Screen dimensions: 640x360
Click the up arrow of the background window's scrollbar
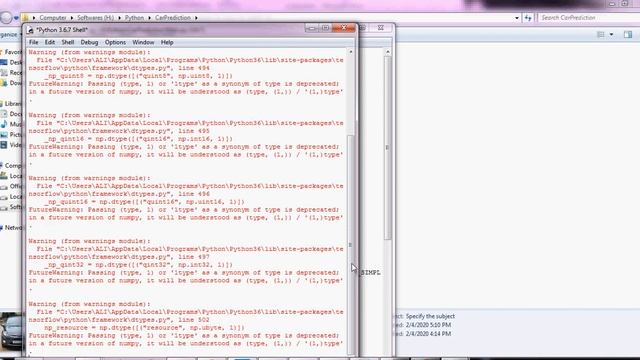387,52
